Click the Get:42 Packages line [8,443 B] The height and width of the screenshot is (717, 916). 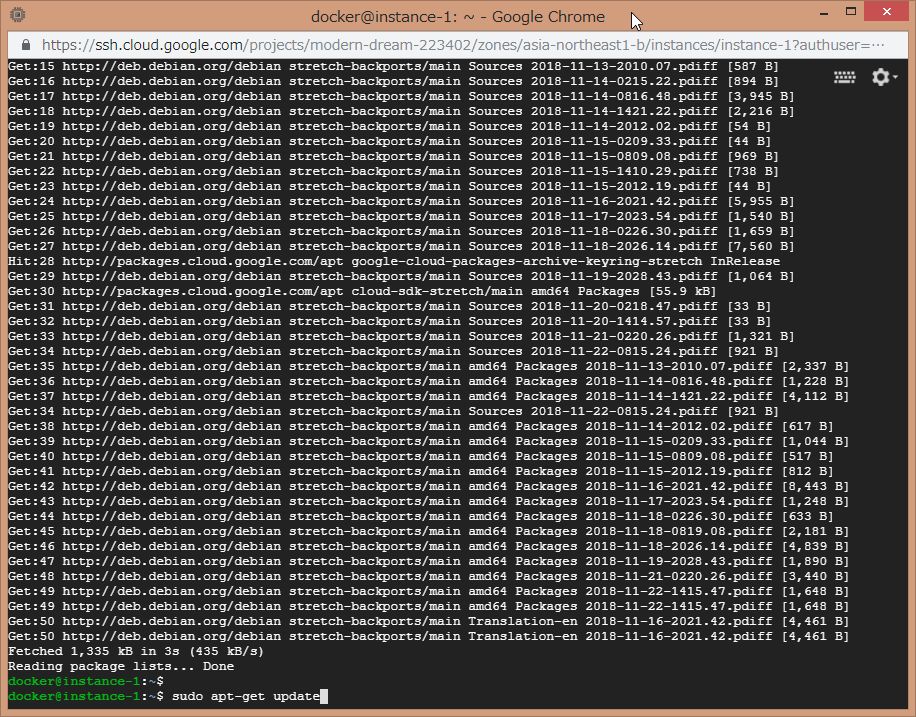coord(428,486)
